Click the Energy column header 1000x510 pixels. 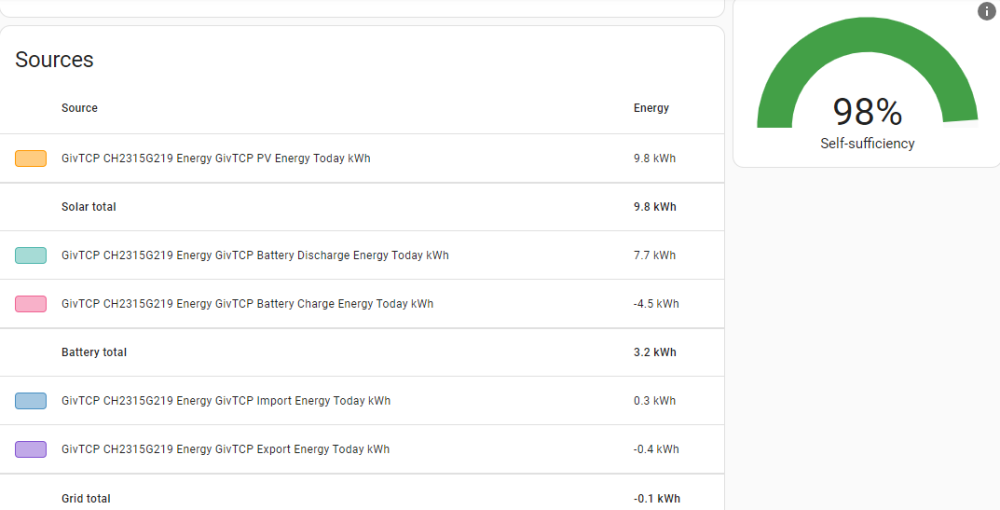click(651, 108)
